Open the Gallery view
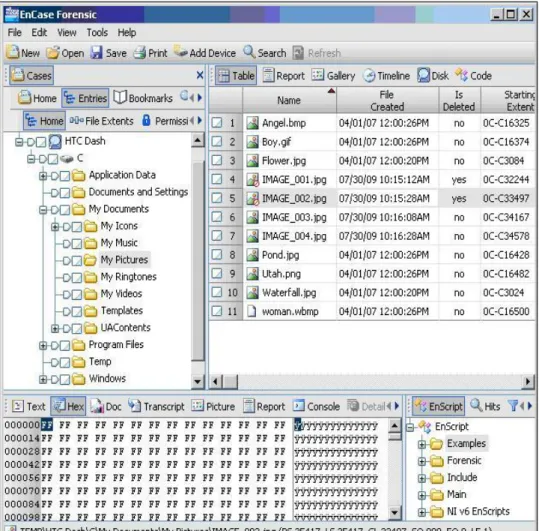Screen dimensions: 539x531 (333, 76)
